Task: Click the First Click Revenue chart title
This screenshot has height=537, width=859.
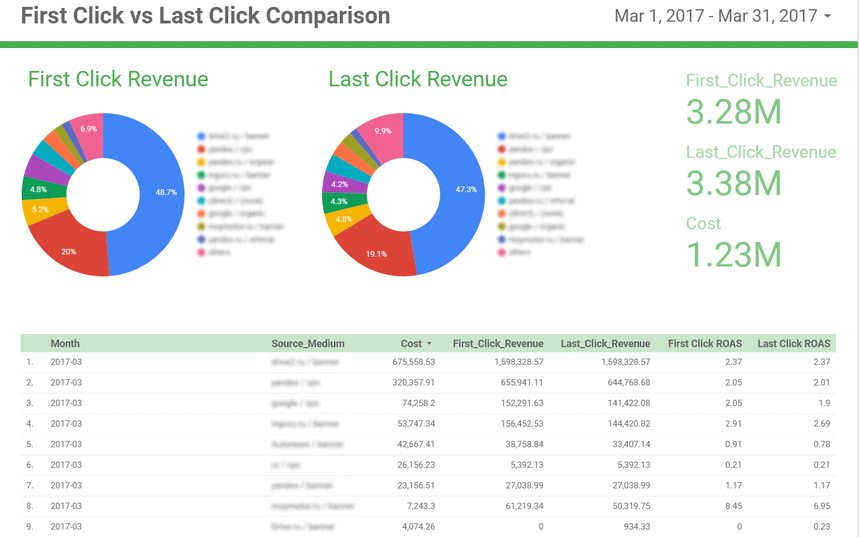Action: [118, 79]
